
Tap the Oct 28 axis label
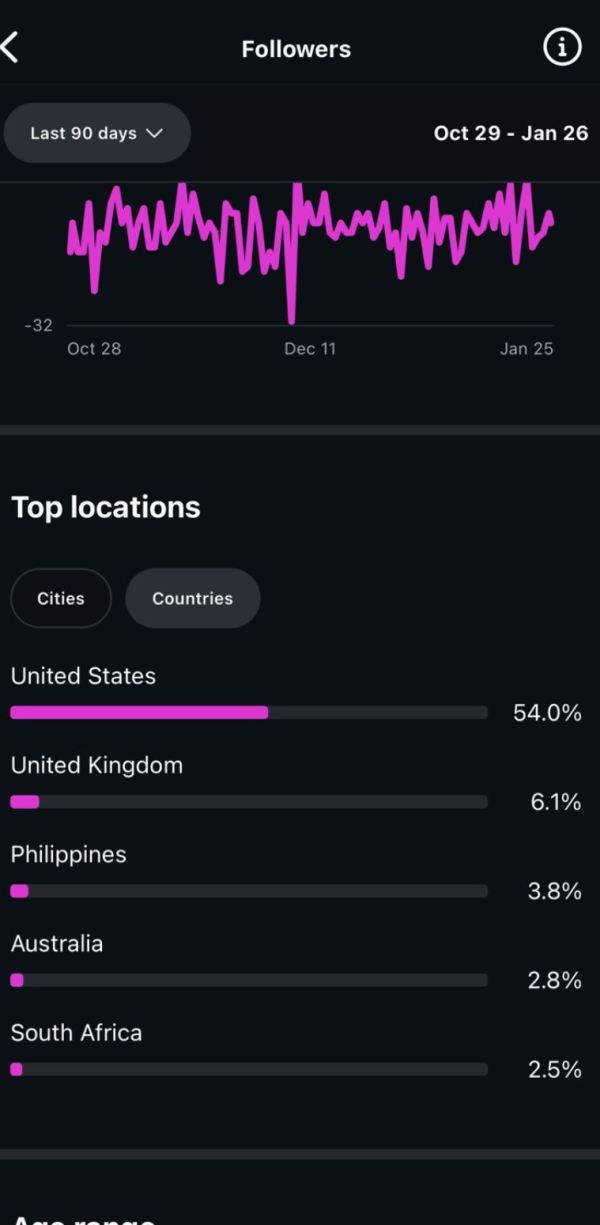[94, 348]
